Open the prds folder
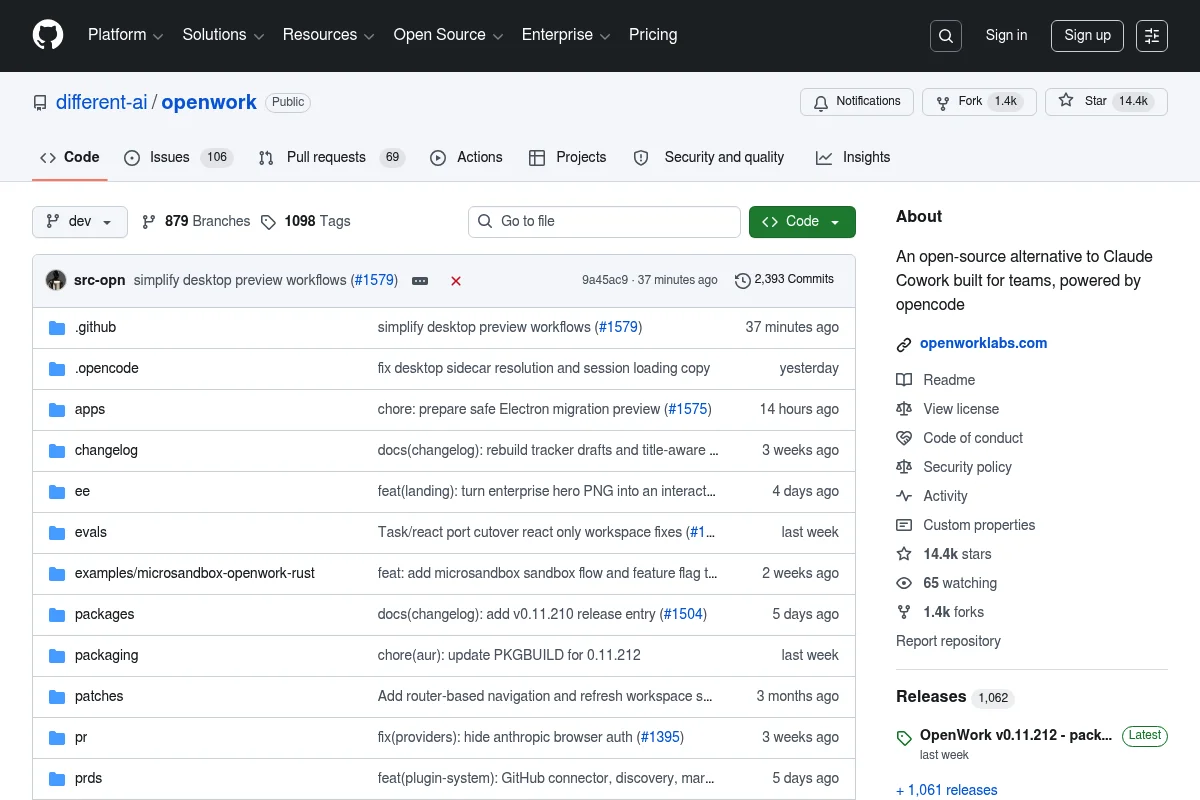1200x800 pixels. point(88,778)
